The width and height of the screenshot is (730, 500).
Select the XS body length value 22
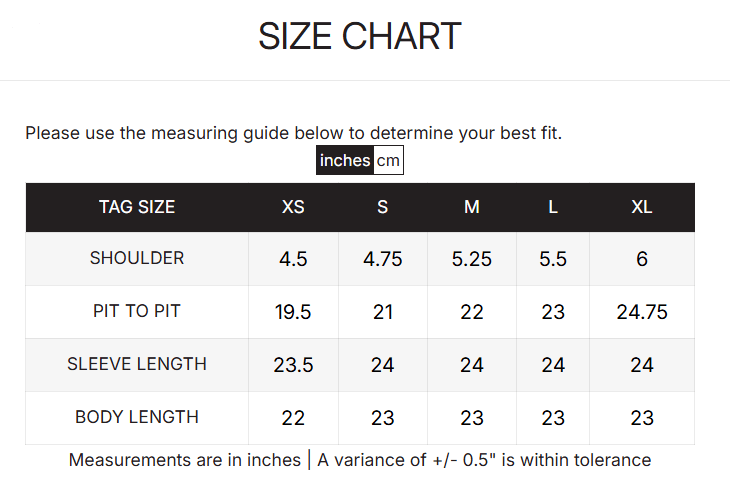pos(293,418)
